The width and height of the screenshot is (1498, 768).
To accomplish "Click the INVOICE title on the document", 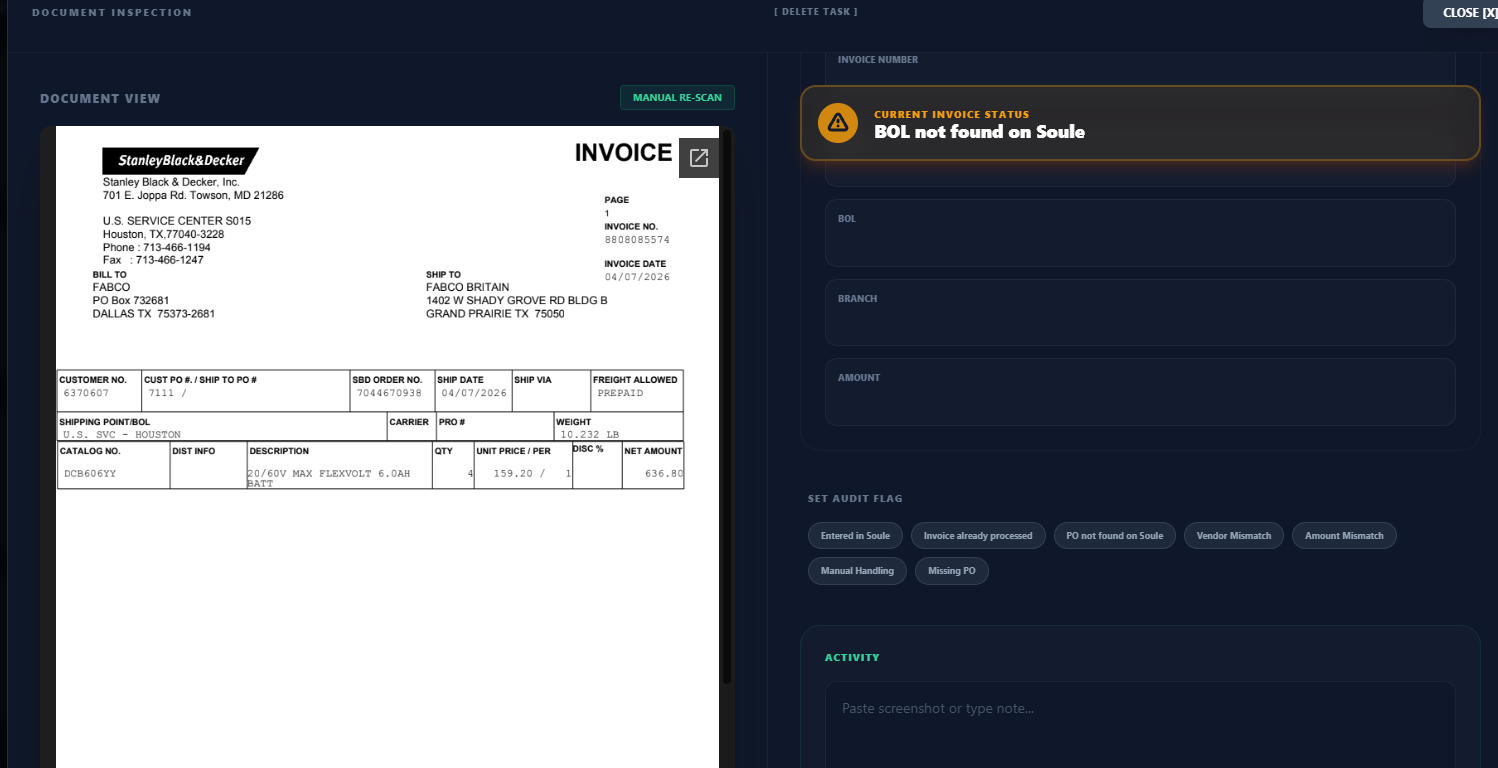I will point(623,153).
